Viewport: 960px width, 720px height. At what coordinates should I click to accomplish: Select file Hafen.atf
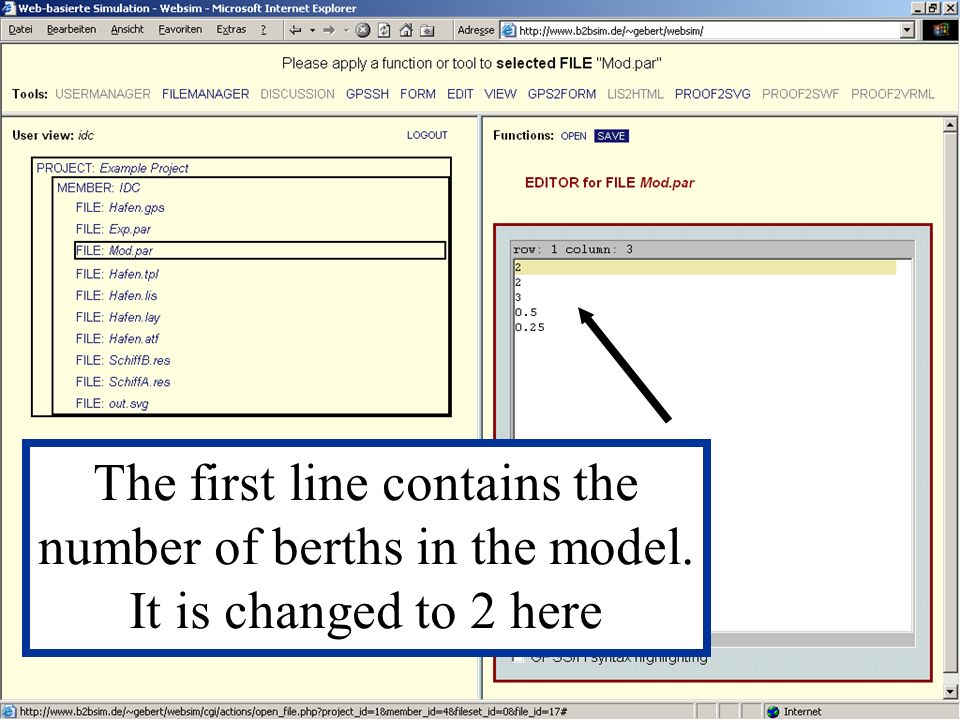(x=117, y=339)
